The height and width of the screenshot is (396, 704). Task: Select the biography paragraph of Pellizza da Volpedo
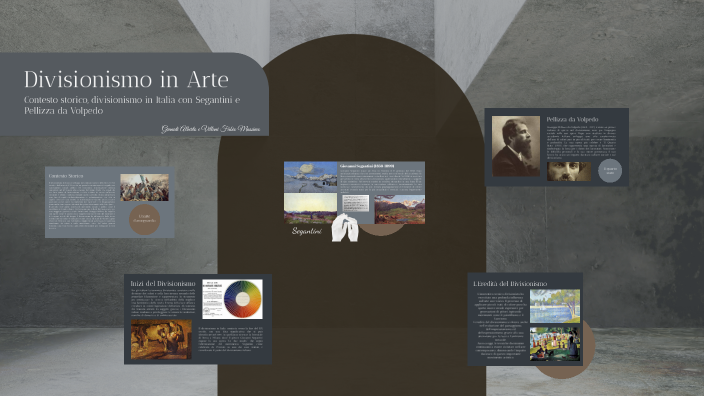(581, 142)
